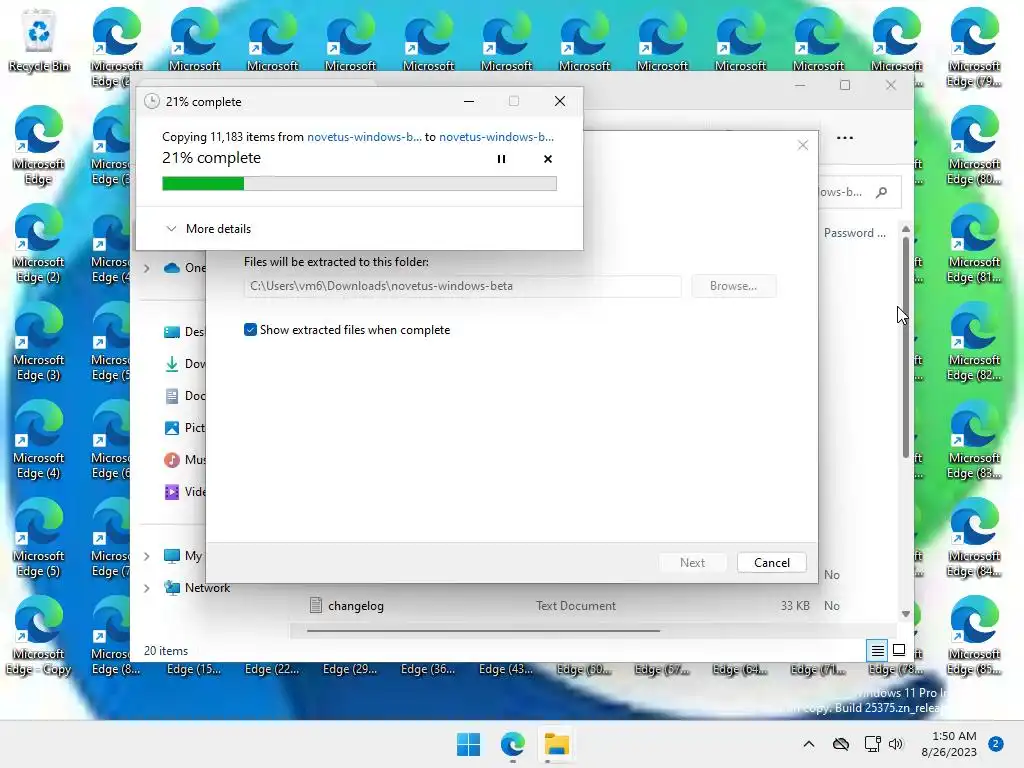
Task: Select Microsoft Edge (5) desktop shortcut
Action: coord(39,537)
